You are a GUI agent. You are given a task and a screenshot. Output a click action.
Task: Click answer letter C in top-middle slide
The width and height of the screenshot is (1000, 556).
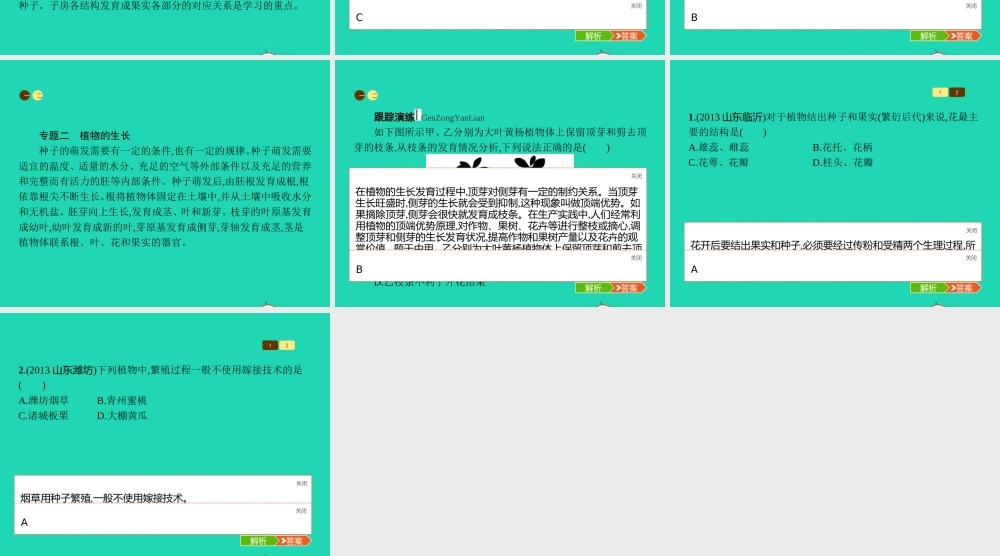click(359, 17)
